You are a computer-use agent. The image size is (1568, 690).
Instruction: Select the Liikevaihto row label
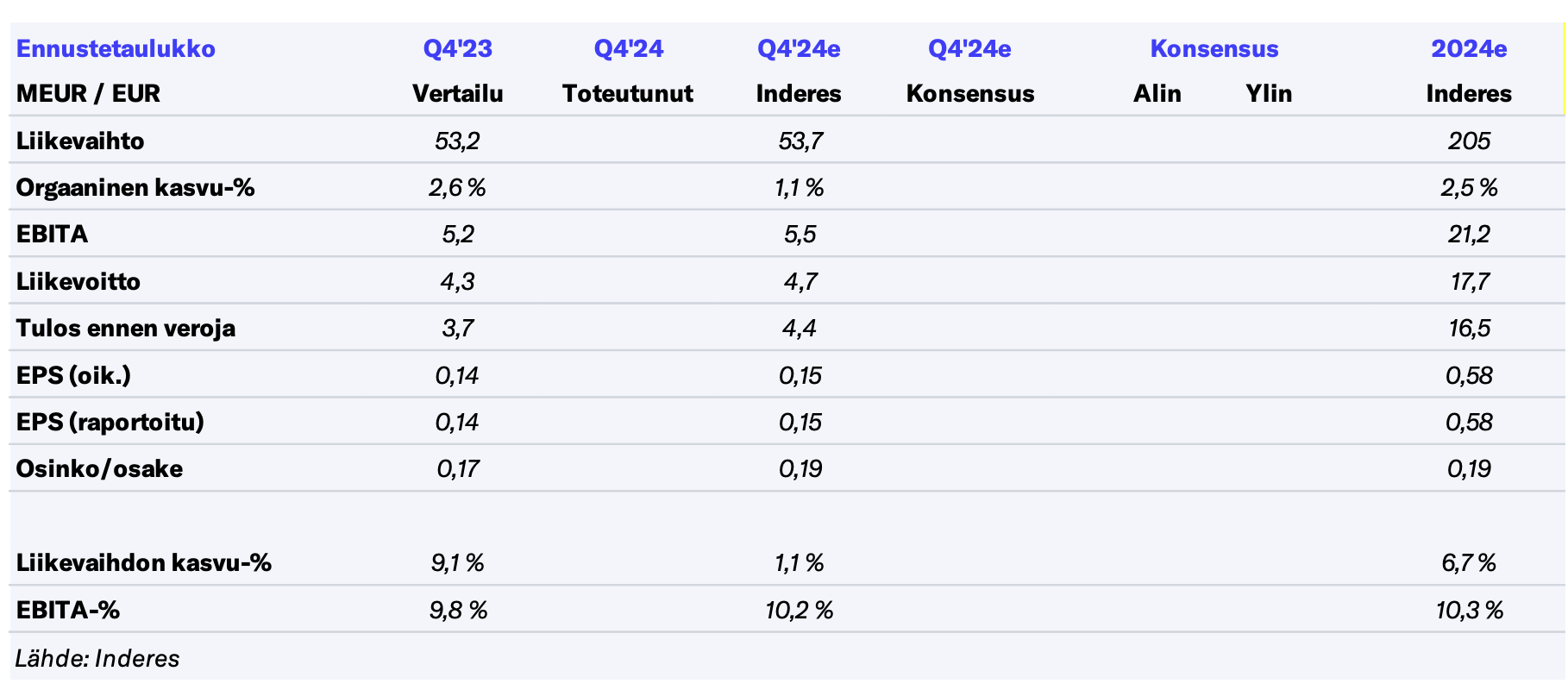80,141
